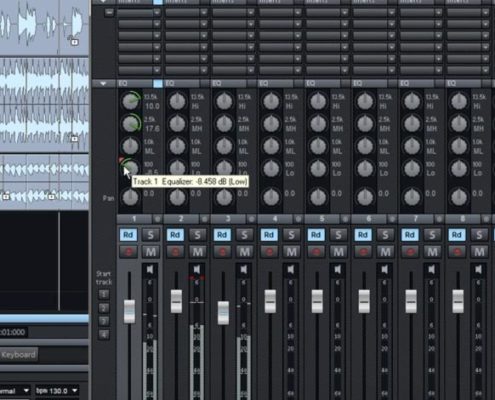Click the Keyboard button

click(x=19, y=354)
